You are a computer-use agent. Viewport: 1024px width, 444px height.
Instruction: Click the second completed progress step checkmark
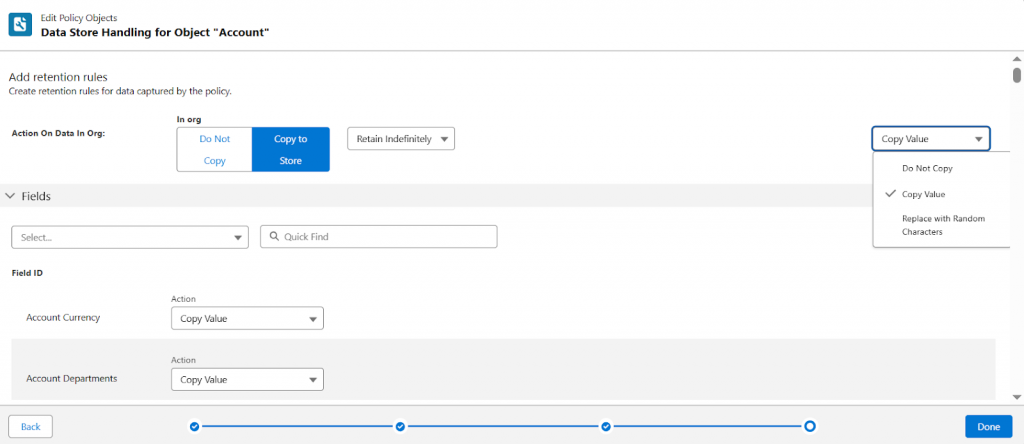400,427
